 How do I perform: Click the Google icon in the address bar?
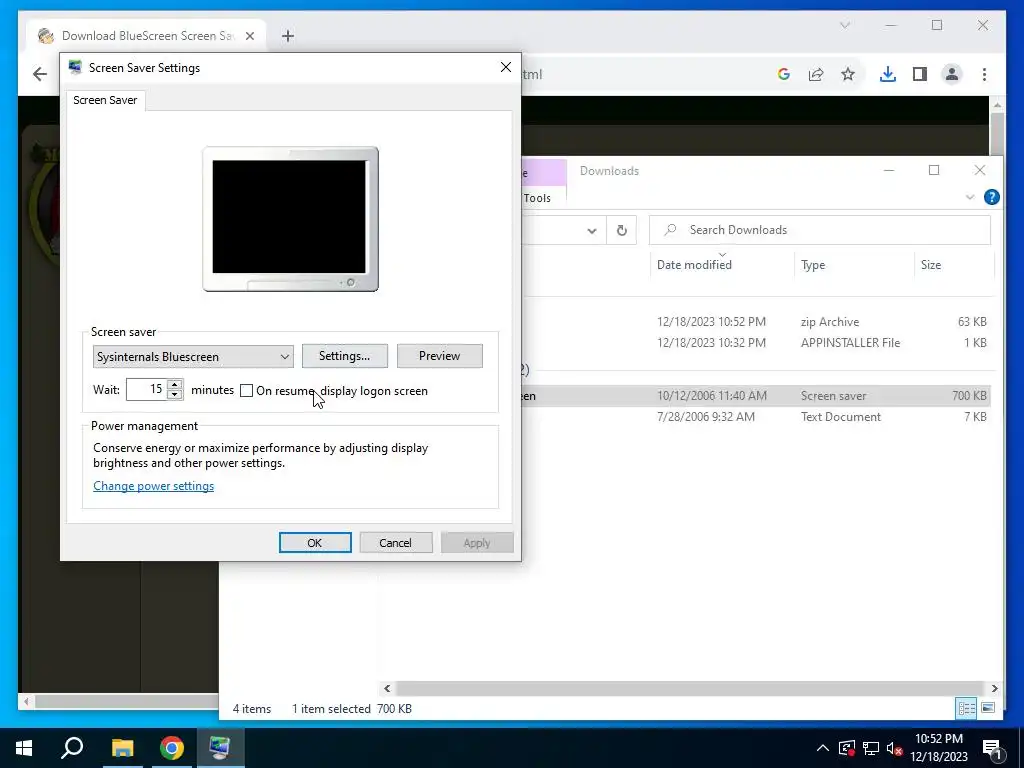[x=784, y=74]
